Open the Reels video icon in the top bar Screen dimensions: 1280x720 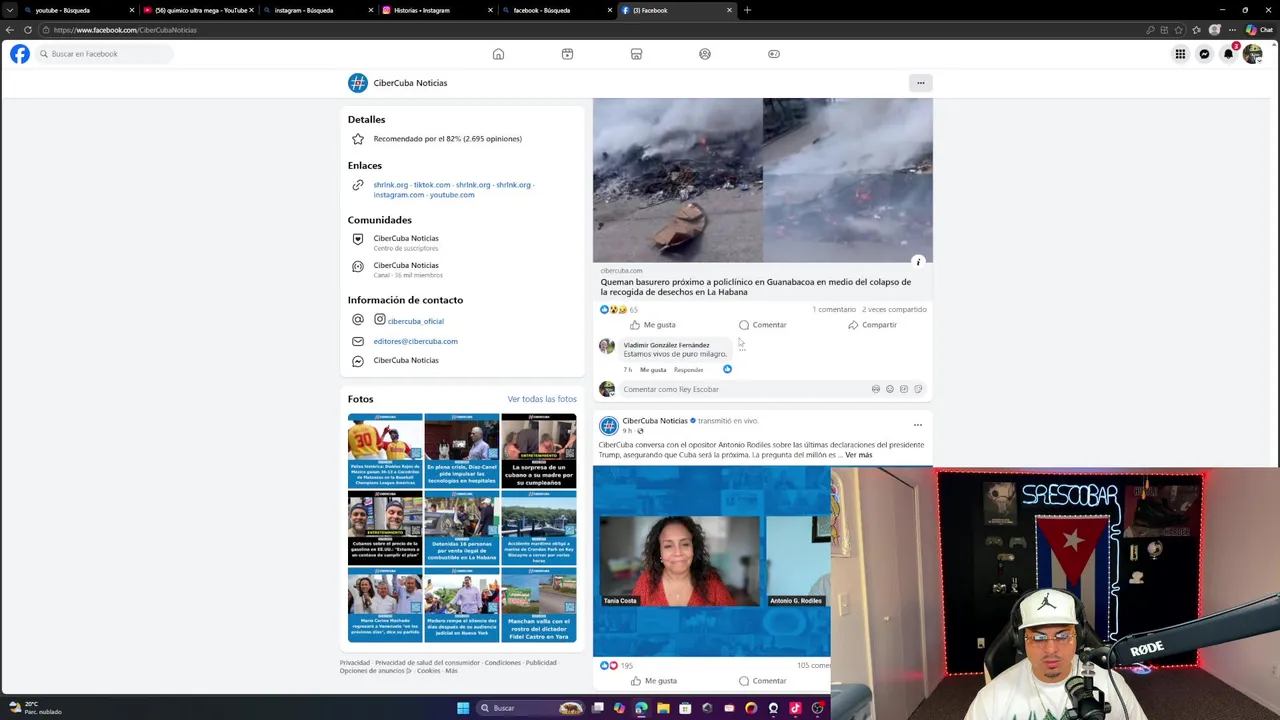[x=567, y=54]
